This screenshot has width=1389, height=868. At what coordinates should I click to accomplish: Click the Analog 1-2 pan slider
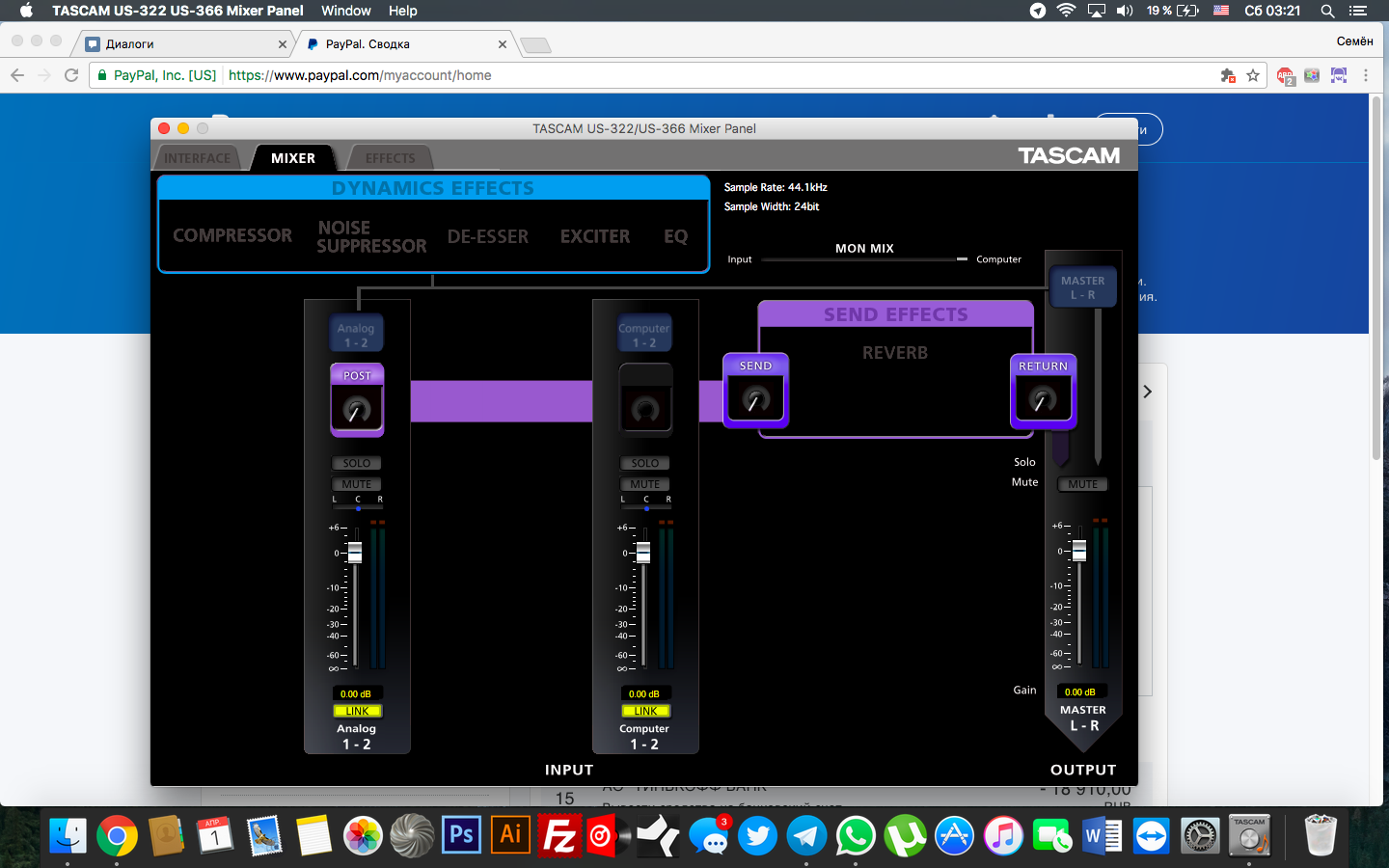tap(358, 506)
